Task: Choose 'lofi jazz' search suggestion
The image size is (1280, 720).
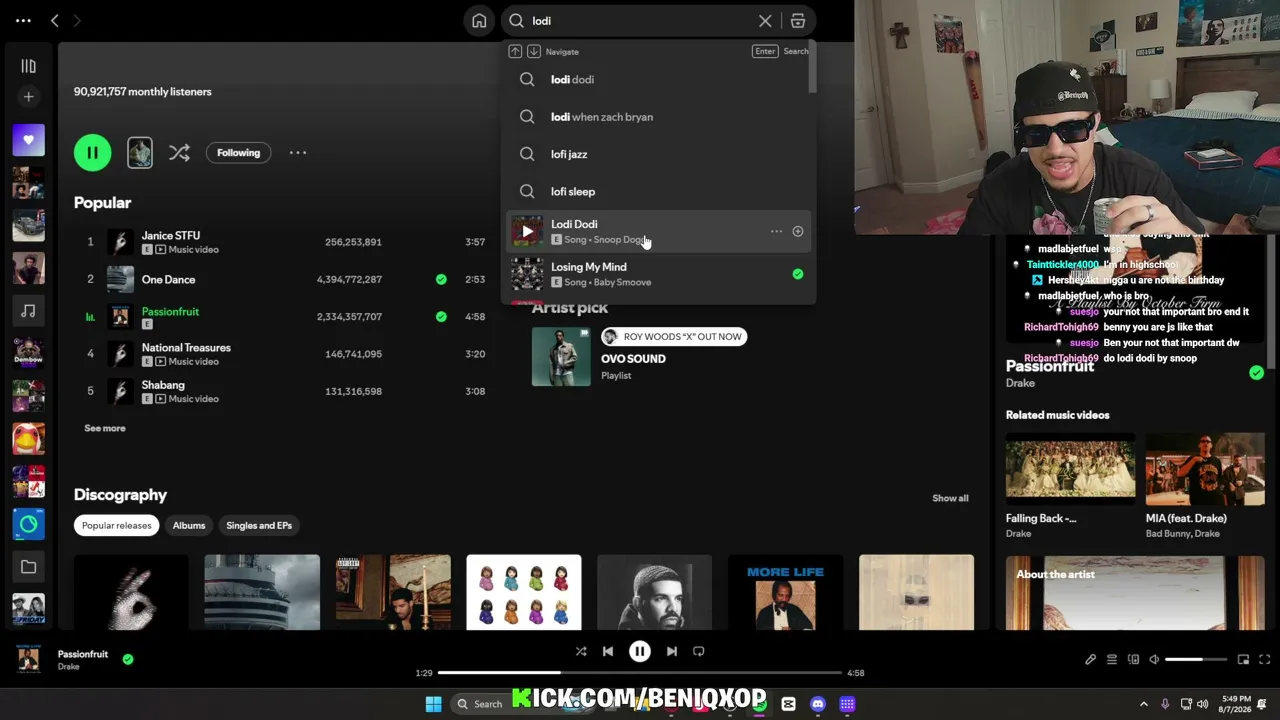Action: pos(658,154)
